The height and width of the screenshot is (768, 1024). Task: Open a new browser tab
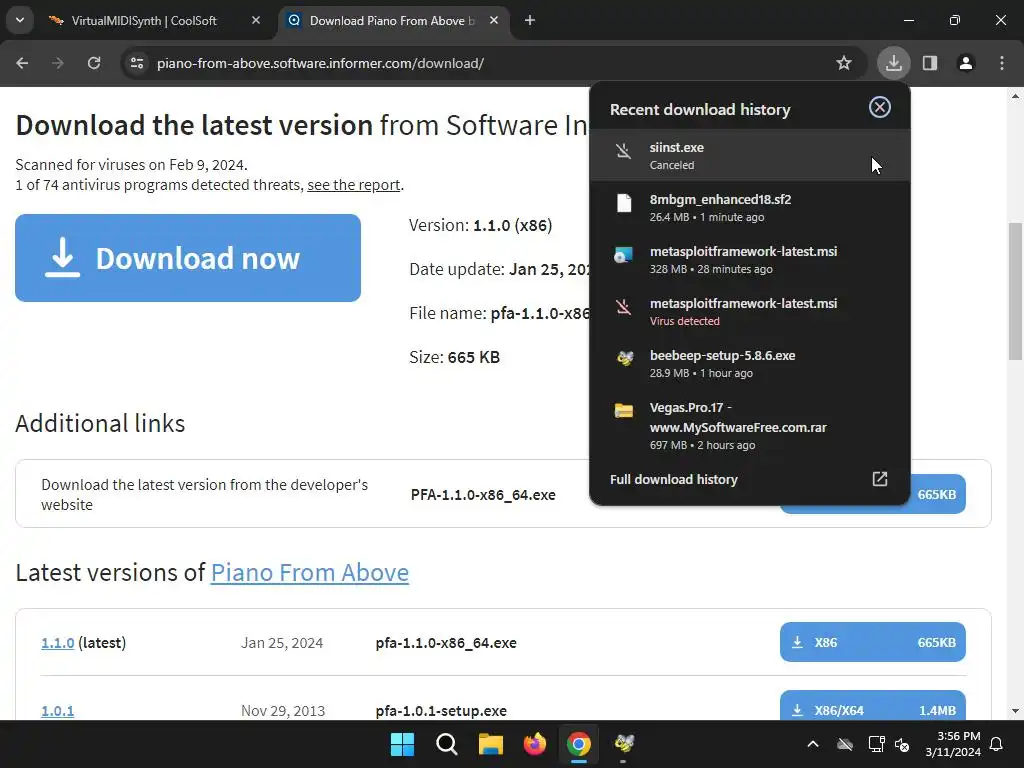[x=530, y=21]
